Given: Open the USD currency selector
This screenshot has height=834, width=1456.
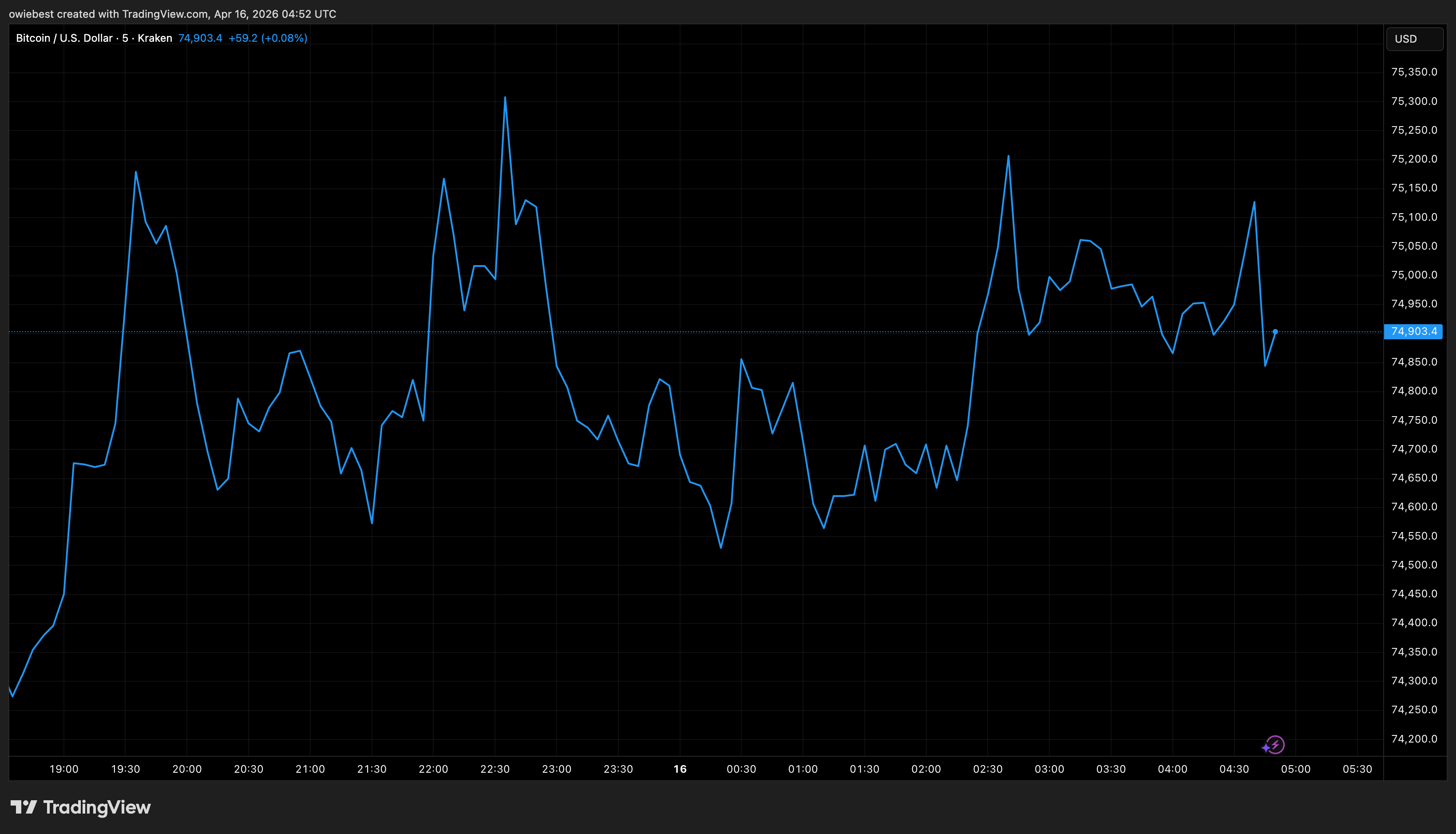Looking at the screenshot, I should coord(1414,38).
